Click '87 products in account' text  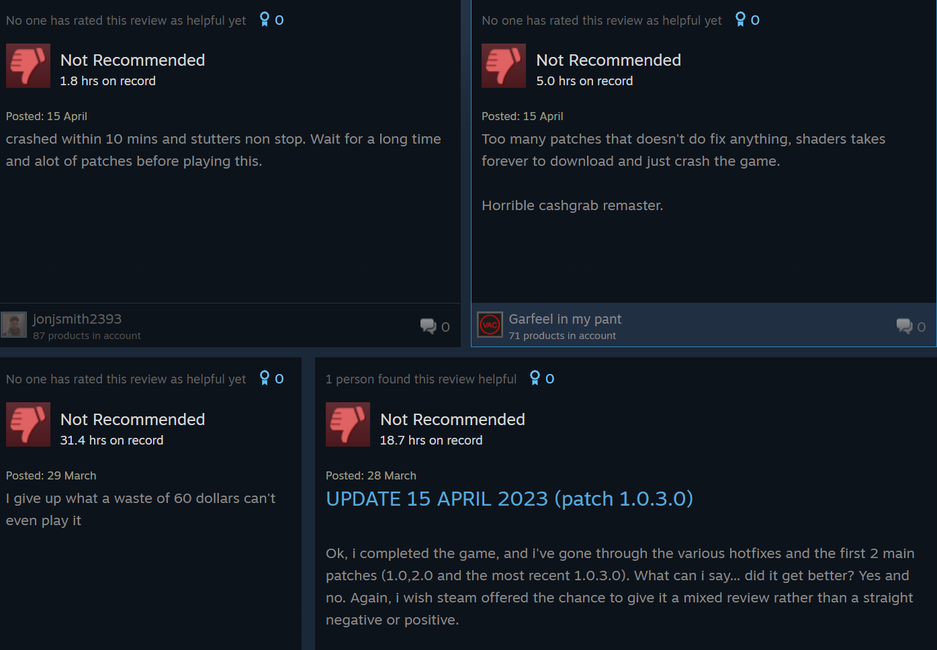[x=87, y=336]
